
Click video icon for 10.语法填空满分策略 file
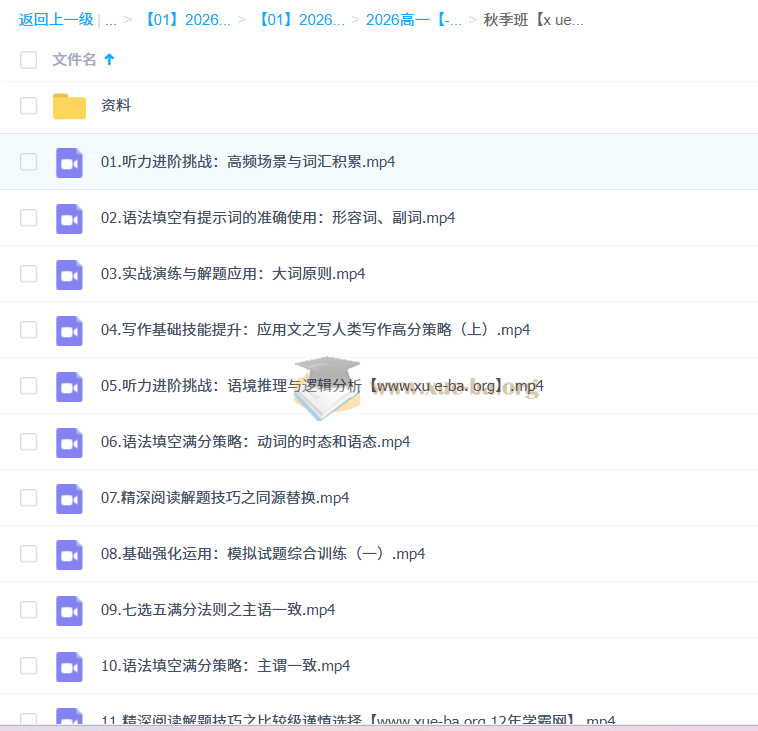click(x=69, y=666)
